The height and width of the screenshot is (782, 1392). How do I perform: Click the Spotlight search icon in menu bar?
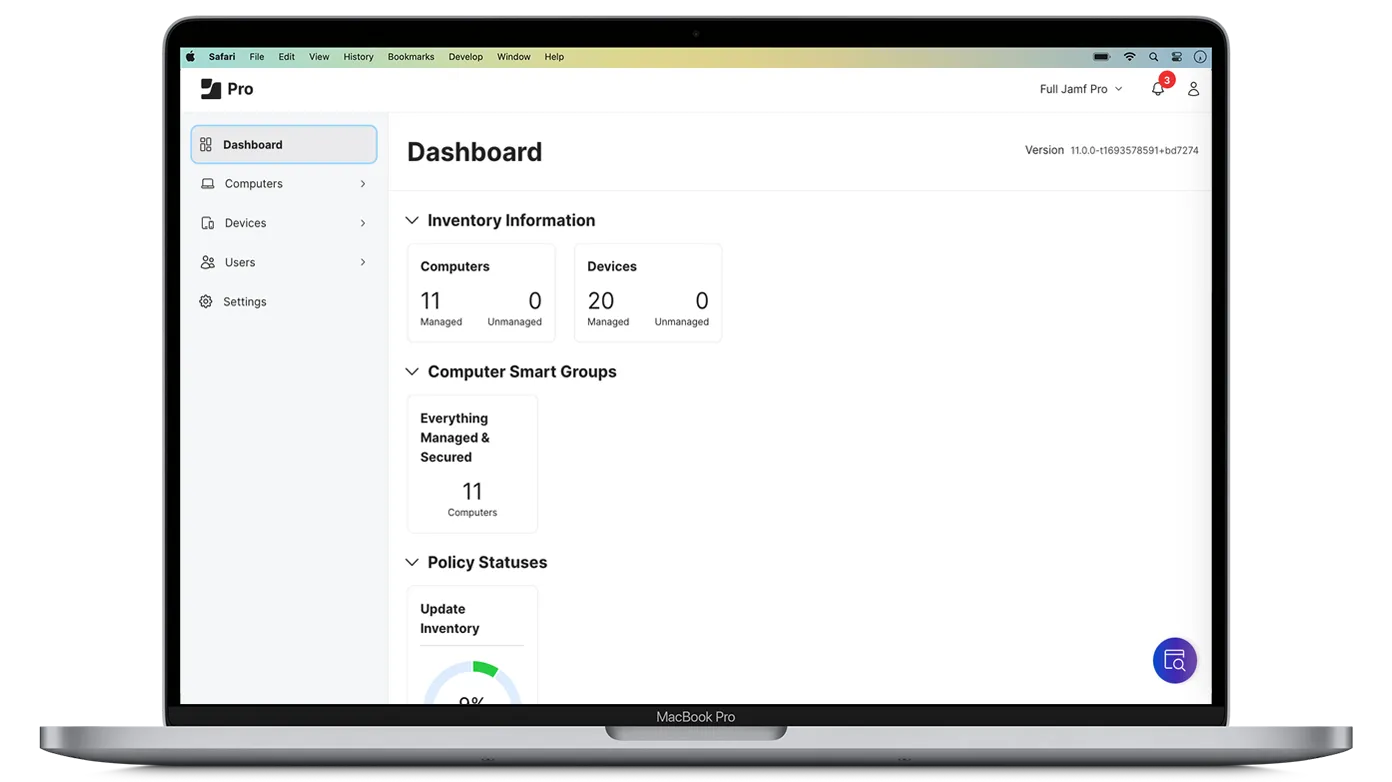(1153, 57)
